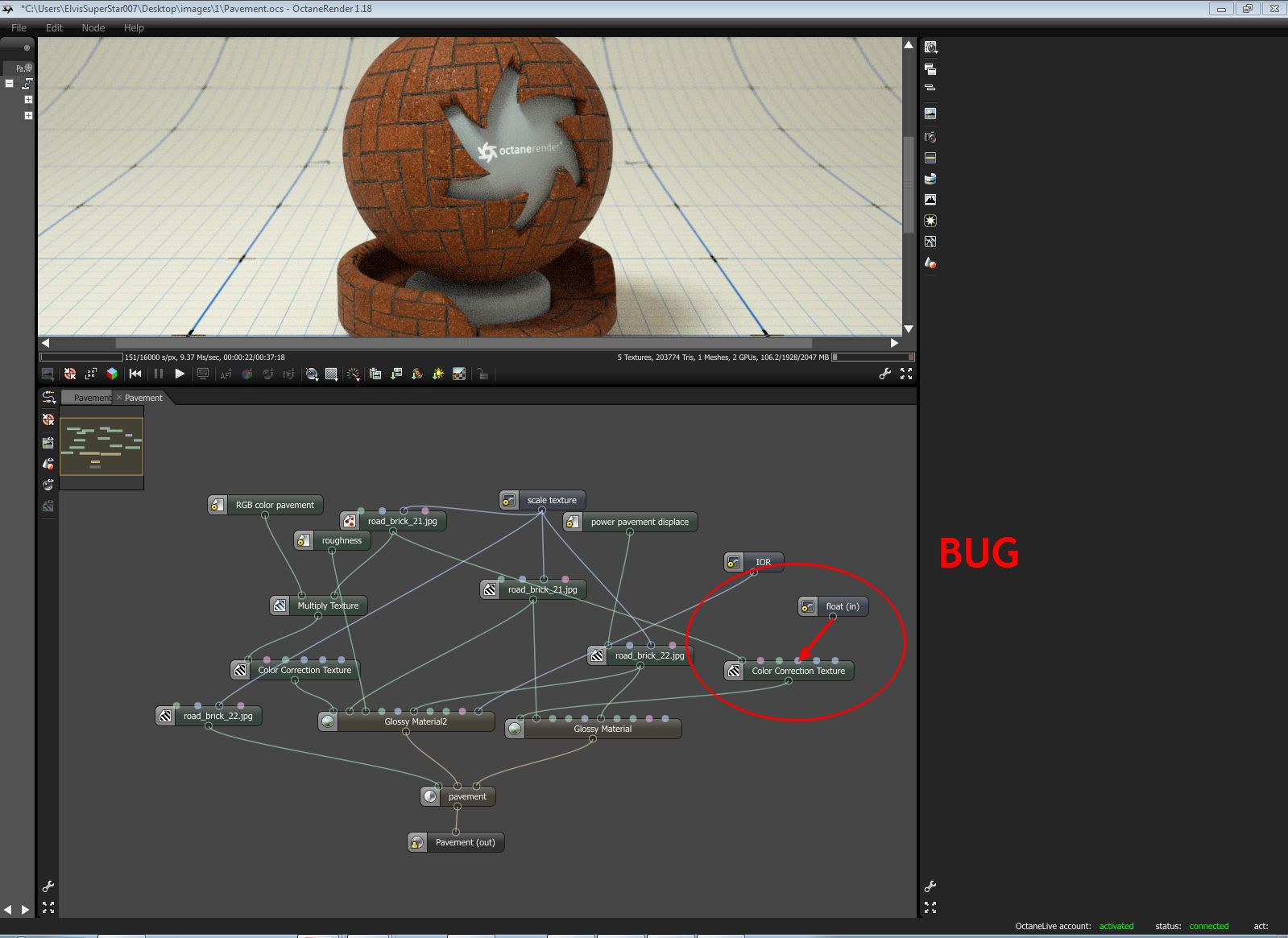Screen dimensions: 1288x938
Task: Close the second Pavement tab
Action: [x=119, y=398]
